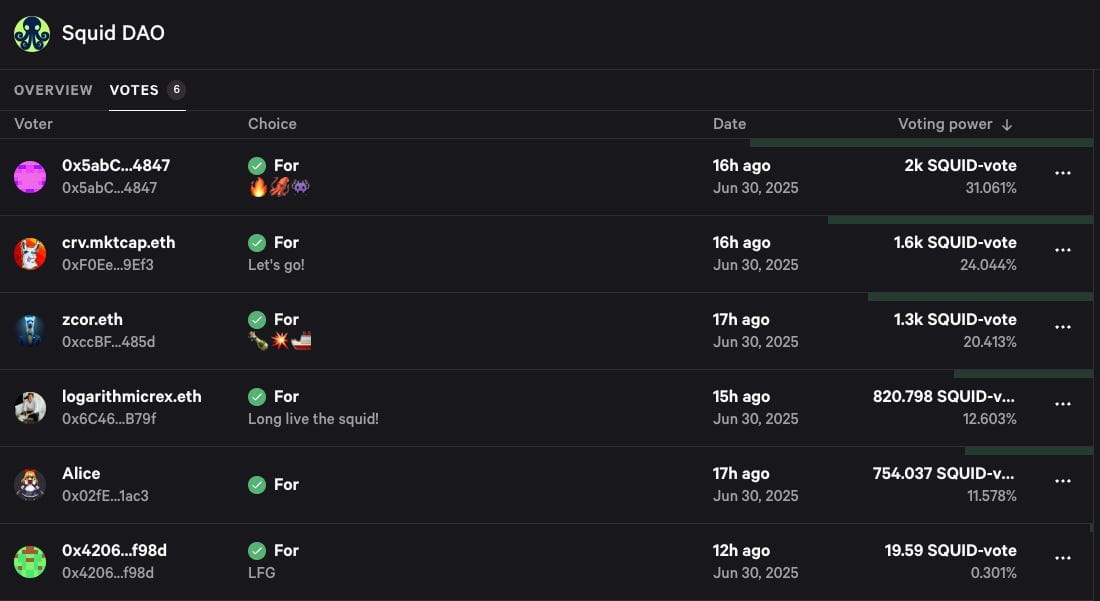Open the three-dot menu for crv.mktcap.eth
The width and height of the screenshot is (1100, 601).
(1063, 250)
